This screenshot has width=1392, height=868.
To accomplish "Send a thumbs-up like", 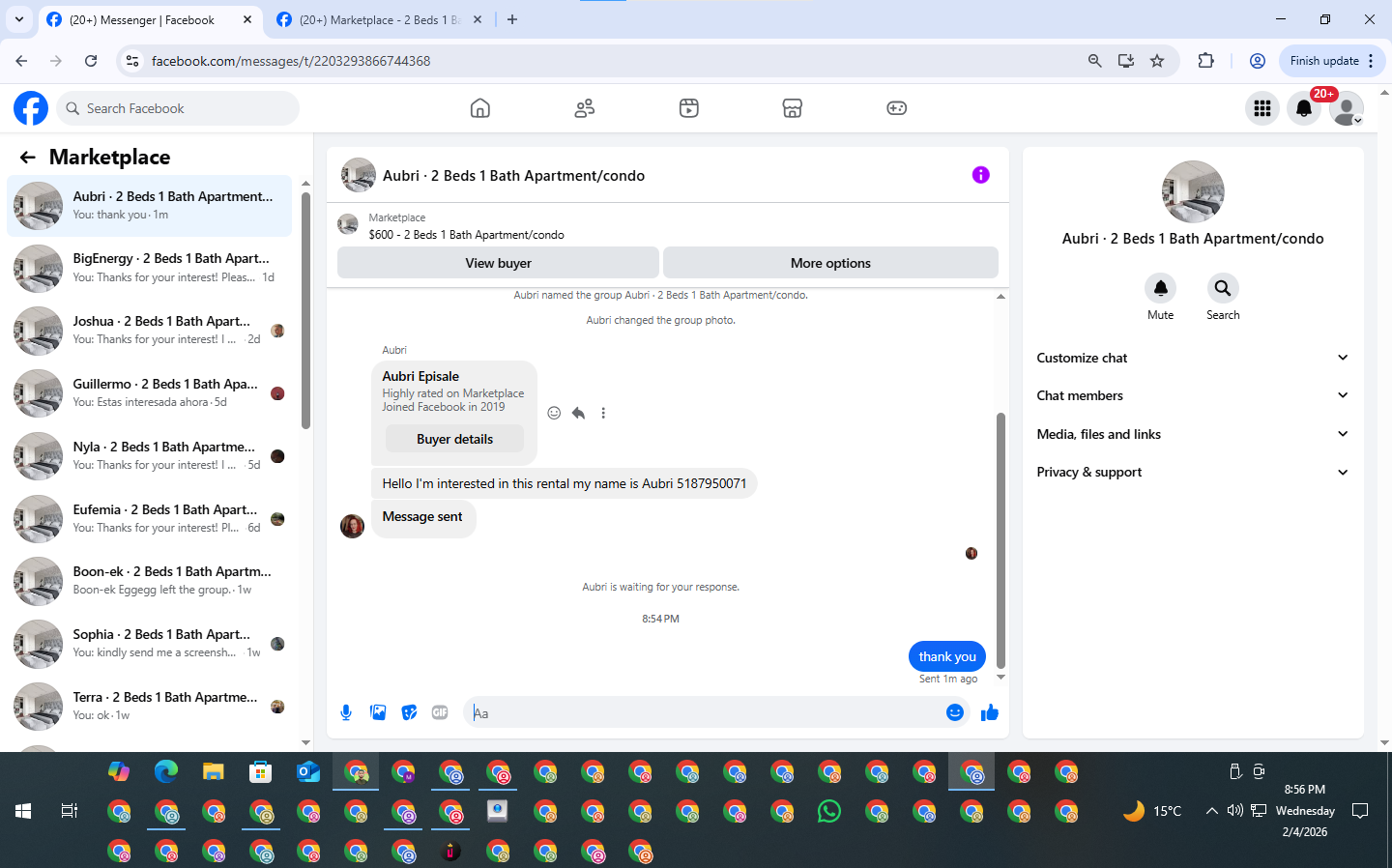I will (990, 712).
